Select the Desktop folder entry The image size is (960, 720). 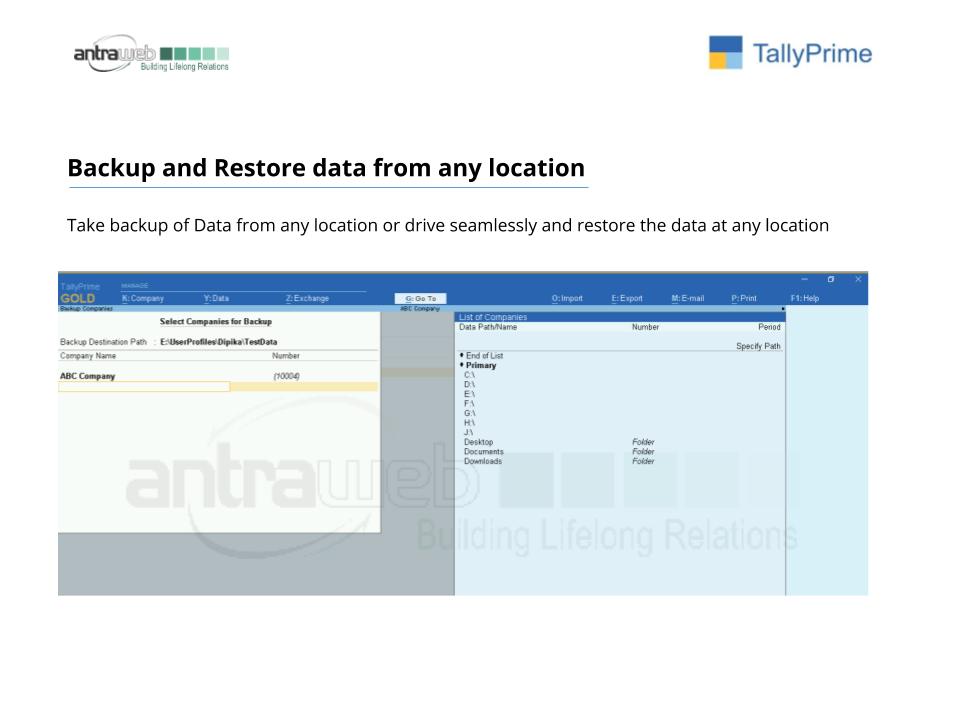click(478, 442)
